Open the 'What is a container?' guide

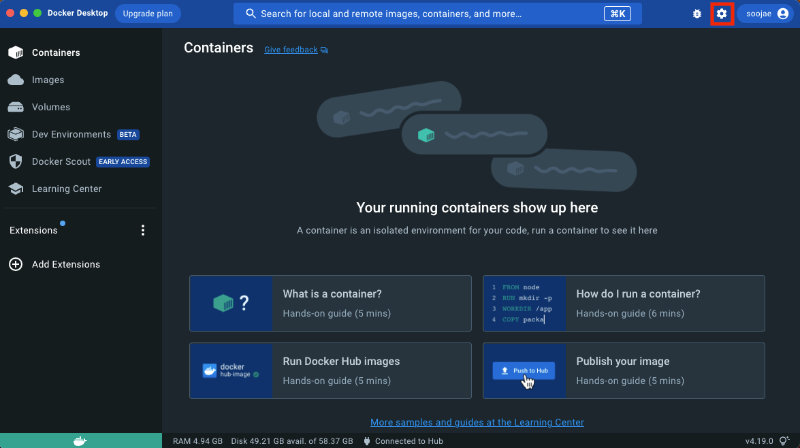click(331, 304)
